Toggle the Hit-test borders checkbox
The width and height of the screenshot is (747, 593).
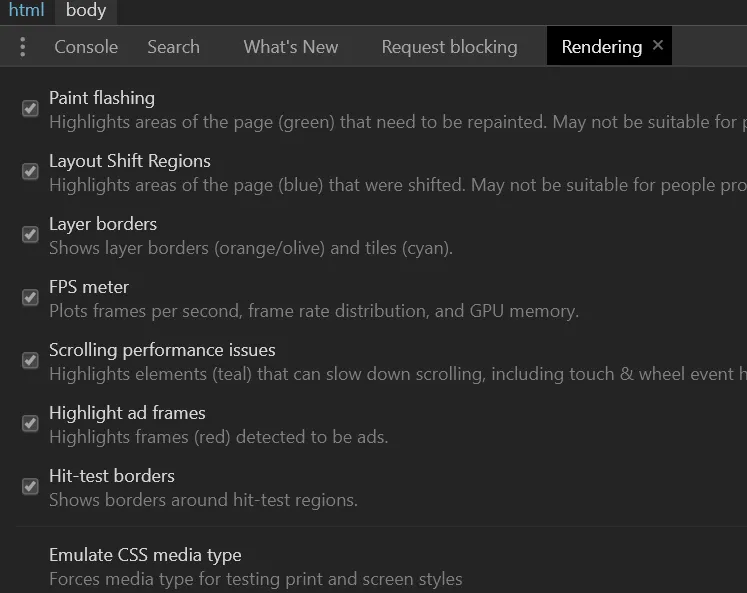point(31,486)
